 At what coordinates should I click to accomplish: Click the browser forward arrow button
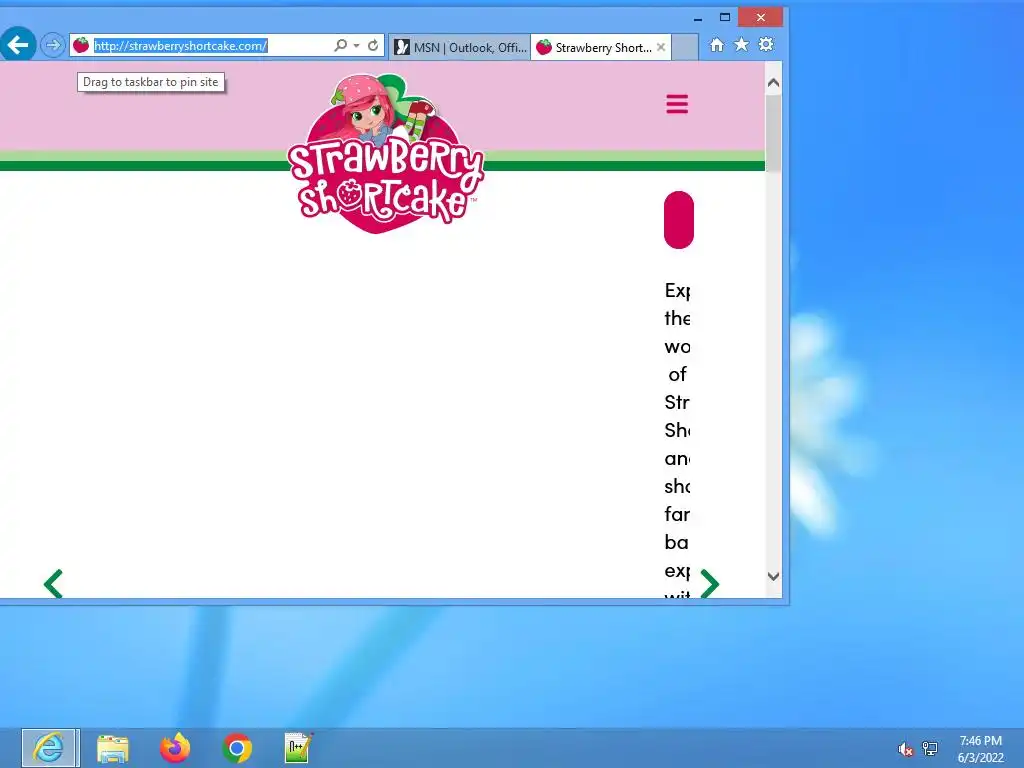click(53, 45)
